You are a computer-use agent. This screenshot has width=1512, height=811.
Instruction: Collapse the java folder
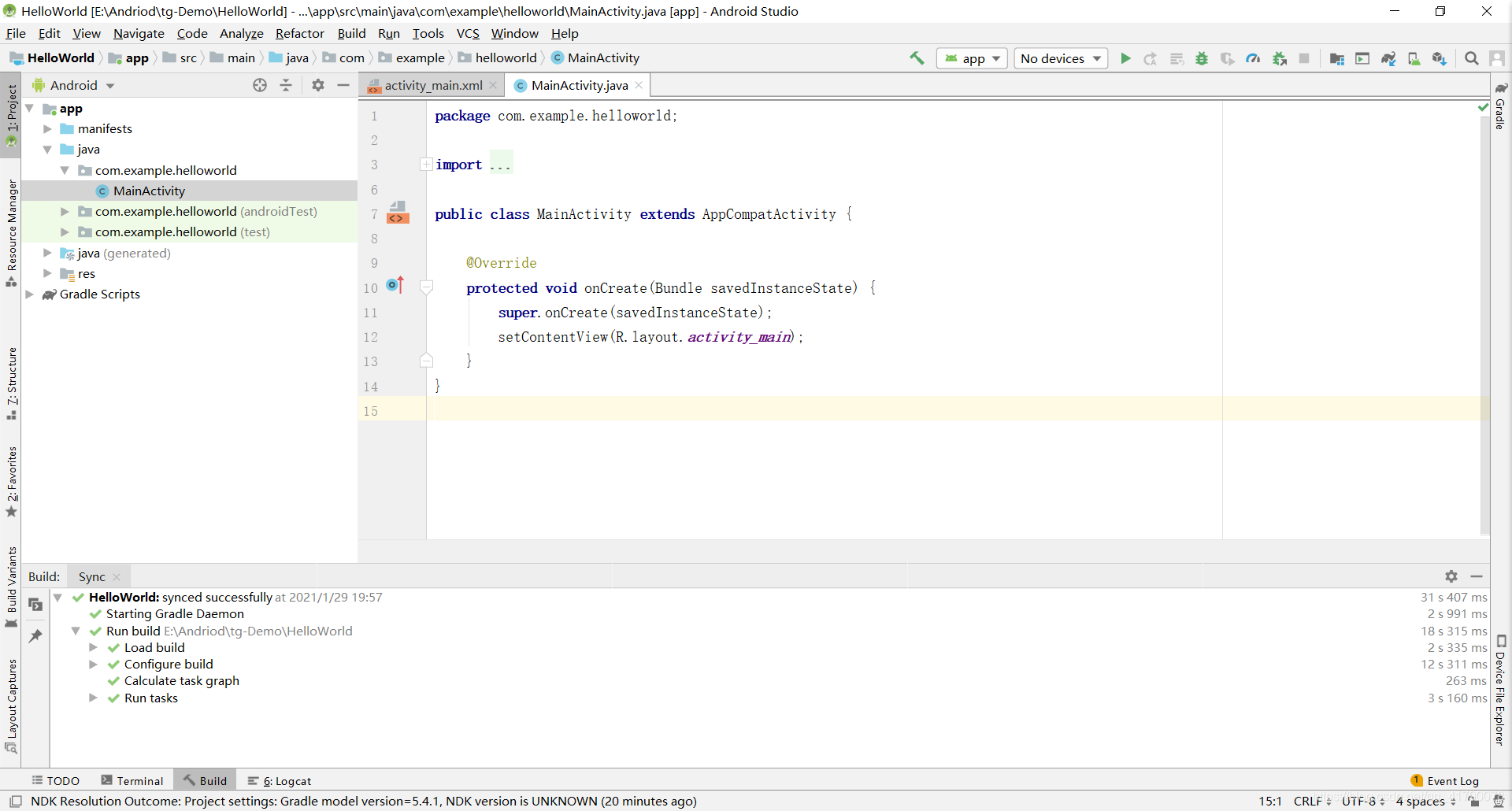click(x=47, y=150)
